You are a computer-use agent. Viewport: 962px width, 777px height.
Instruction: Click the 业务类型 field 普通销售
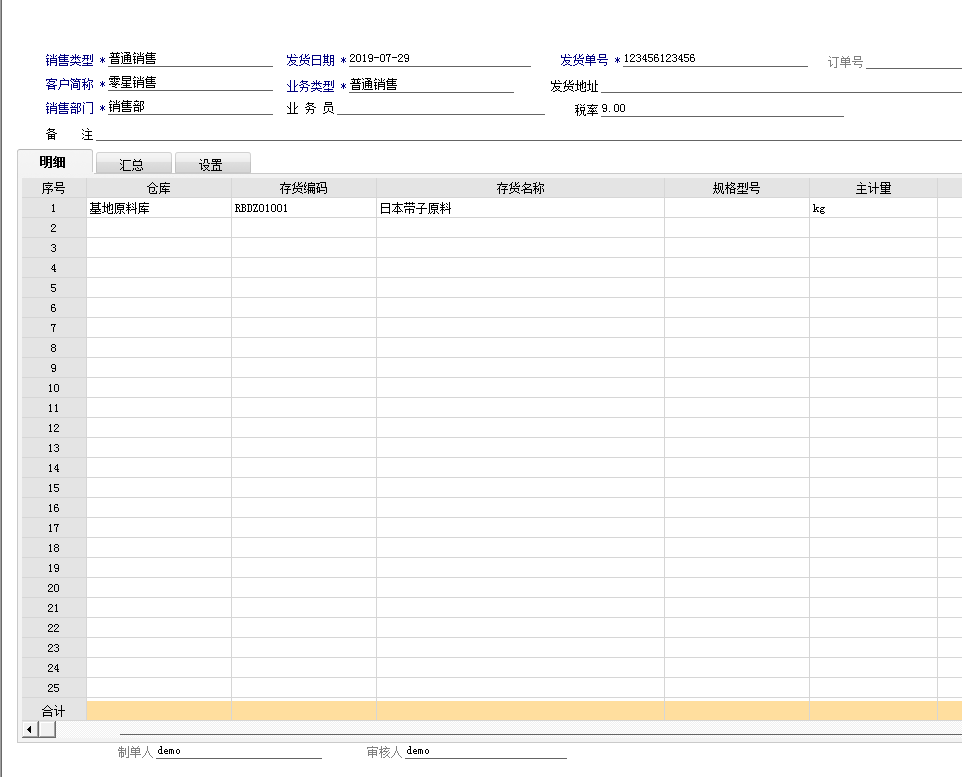[x=431, y=85]
